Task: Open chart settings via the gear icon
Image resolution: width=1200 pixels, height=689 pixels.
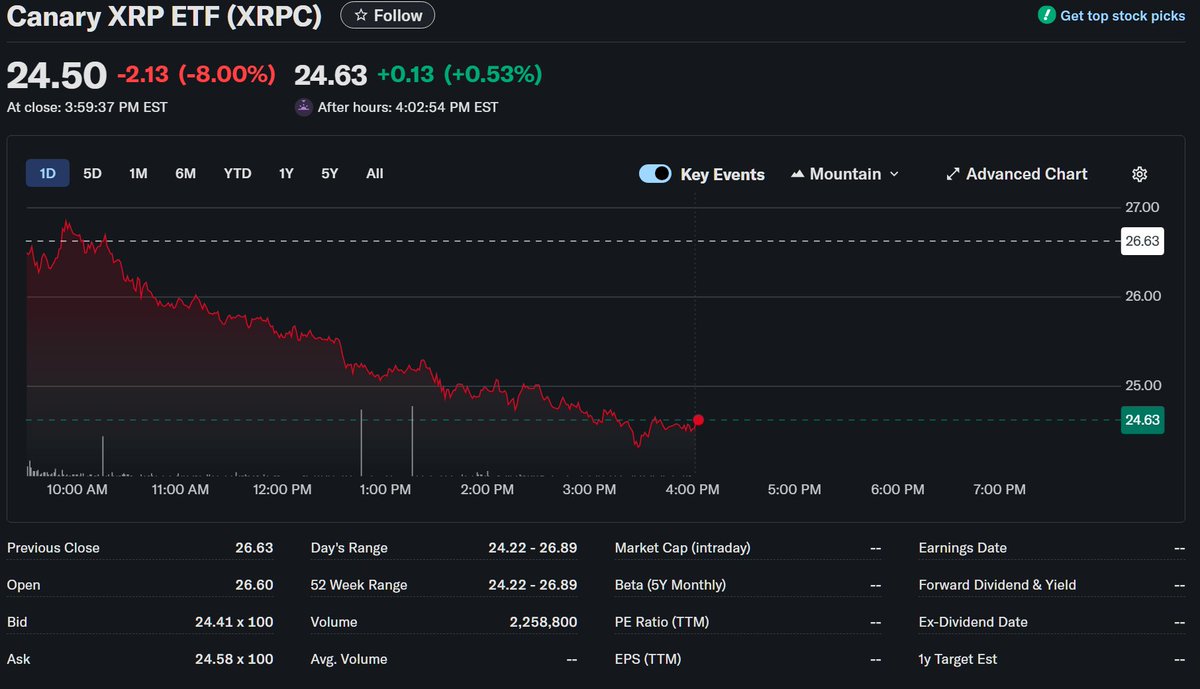Action: (x=1139, y=173)
